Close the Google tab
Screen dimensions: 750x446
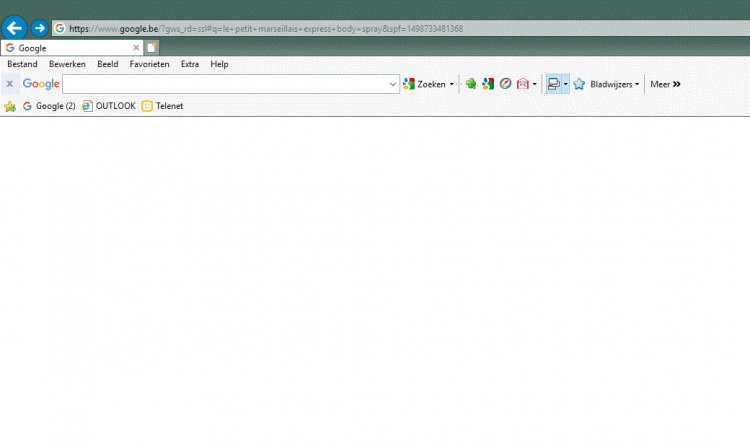click(136, 47)
